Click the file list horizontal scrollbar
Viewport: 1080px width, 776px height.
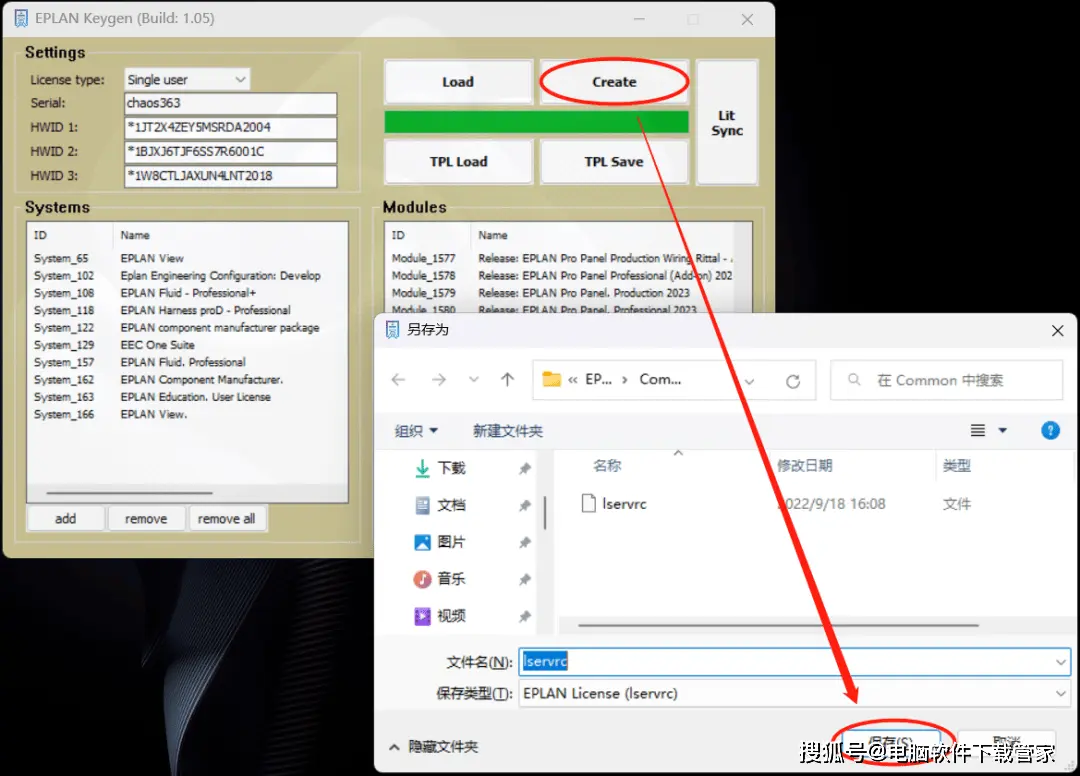(778, 625)
